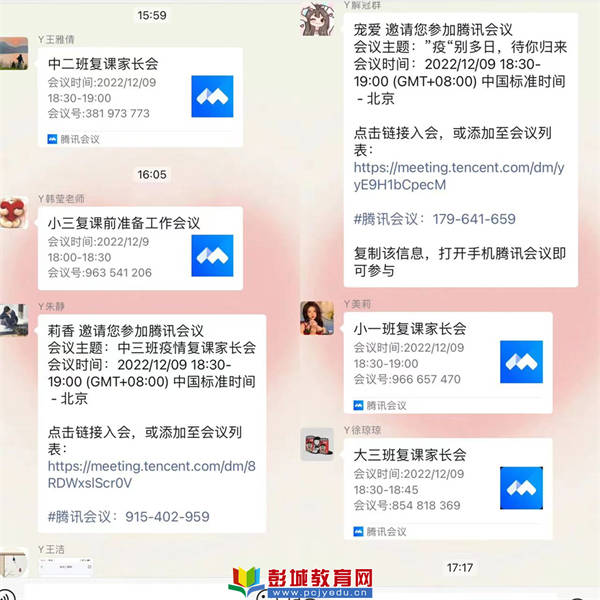600x600 pixels.
Task: Tap Y美莉's portrait avatar
Action: [x=317, y=318]
